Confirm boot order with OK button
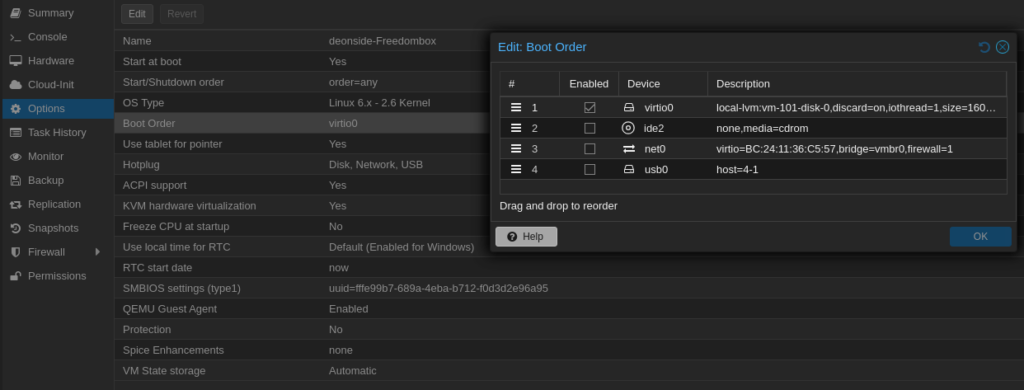The height and width of the screenshot is (390, 1024). 980,236
